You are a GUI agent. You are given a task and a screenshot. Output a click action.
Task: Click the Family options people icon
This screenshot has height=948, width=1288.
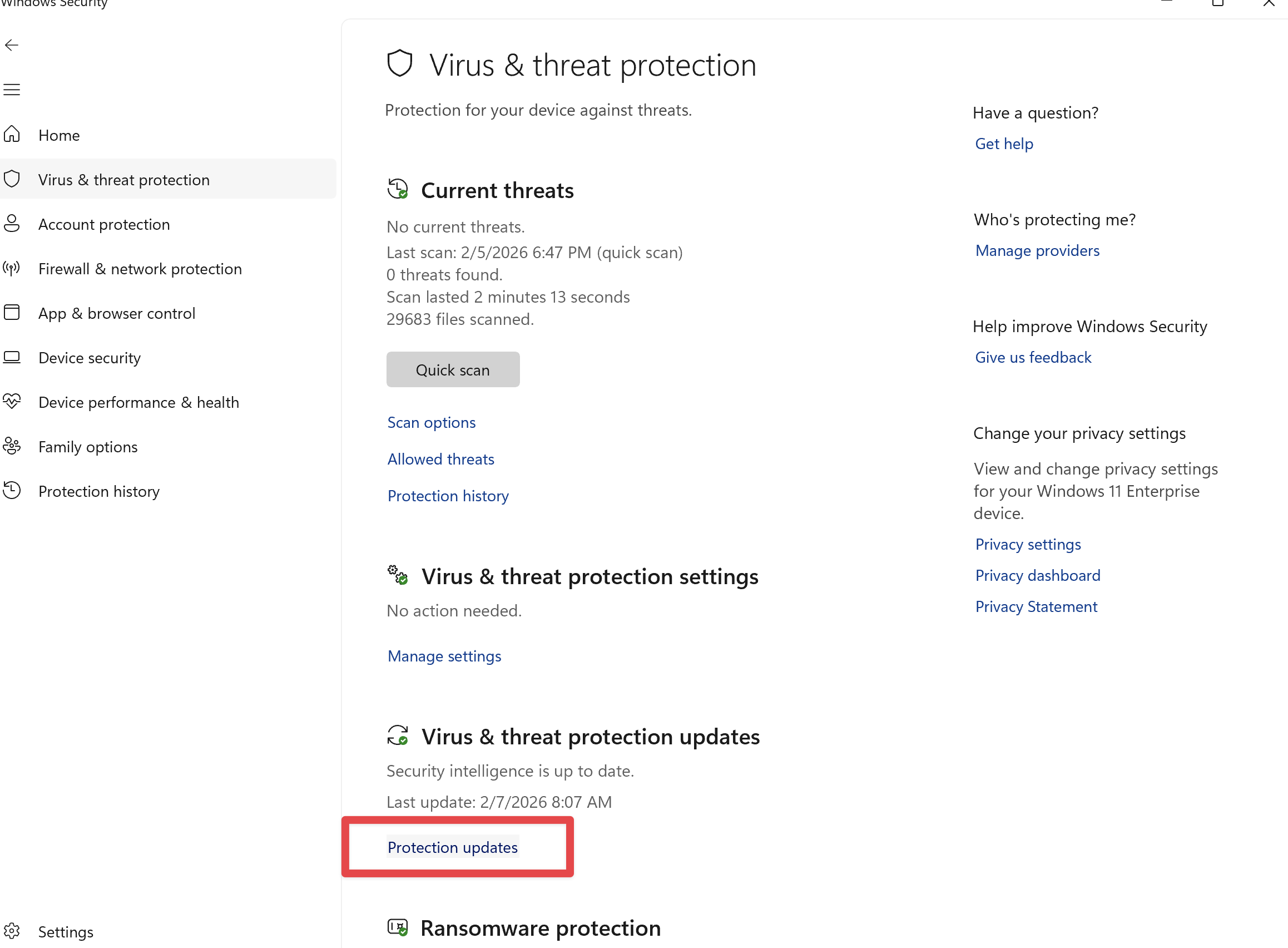click(12, 446)
